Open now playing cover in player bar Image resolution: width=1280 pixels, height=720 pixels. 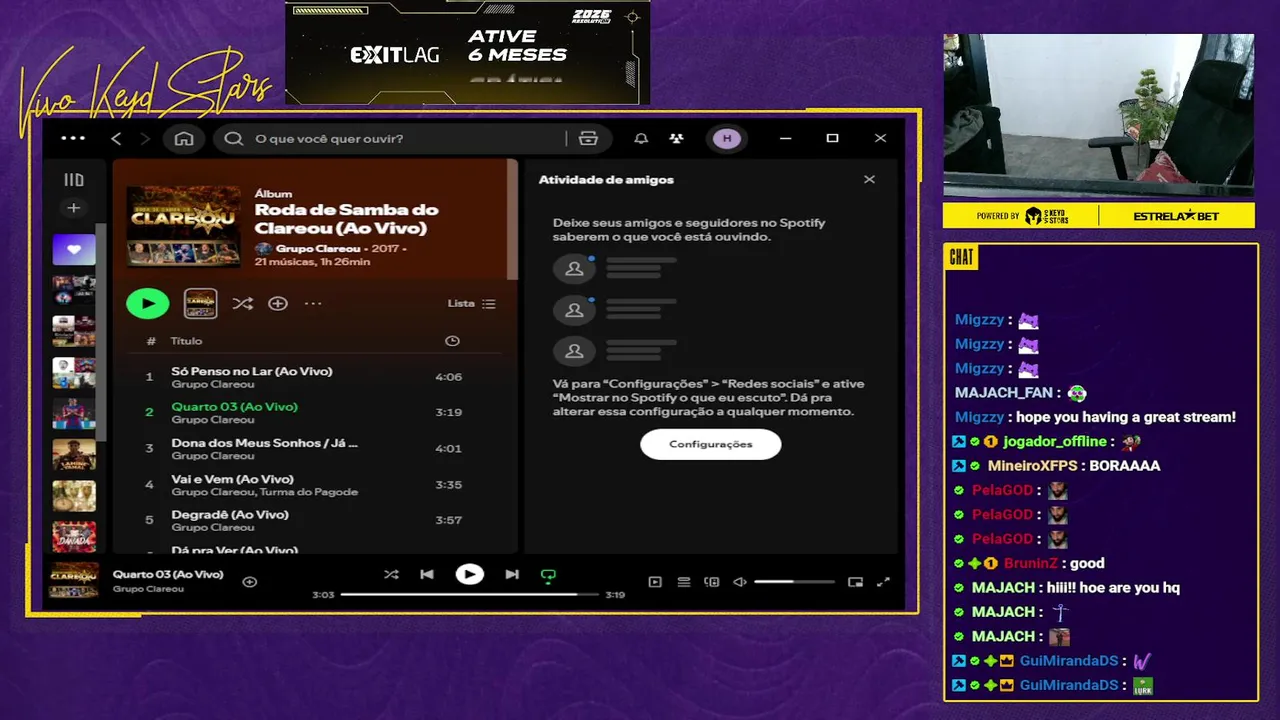tap(74, 581)
